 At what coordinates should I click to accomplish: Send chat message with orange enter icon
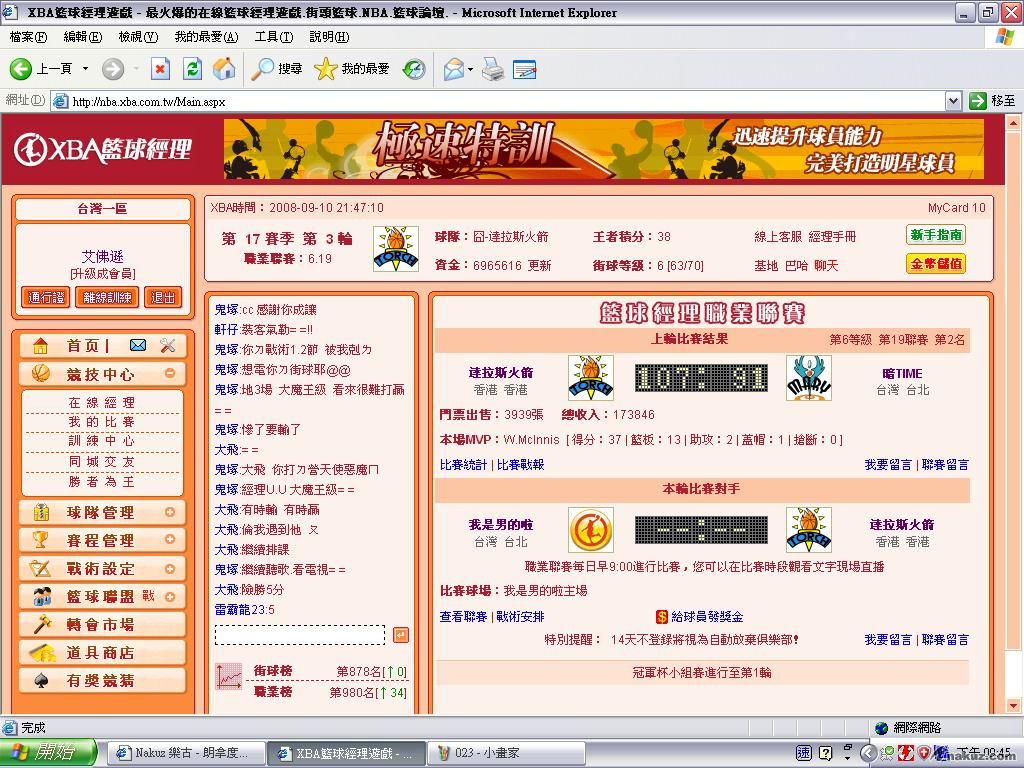click(401, 635)
